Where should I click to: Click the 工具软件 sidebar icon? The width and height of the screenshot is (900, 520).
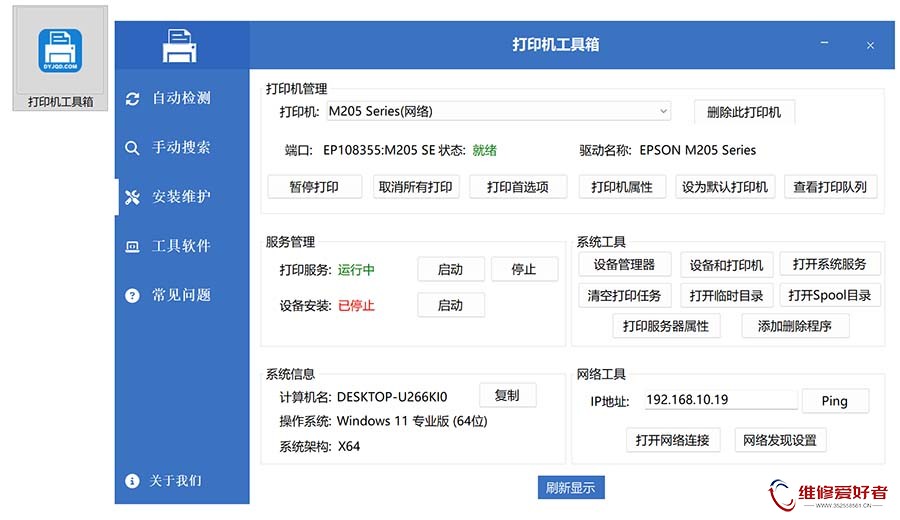[x=132, y=246]
